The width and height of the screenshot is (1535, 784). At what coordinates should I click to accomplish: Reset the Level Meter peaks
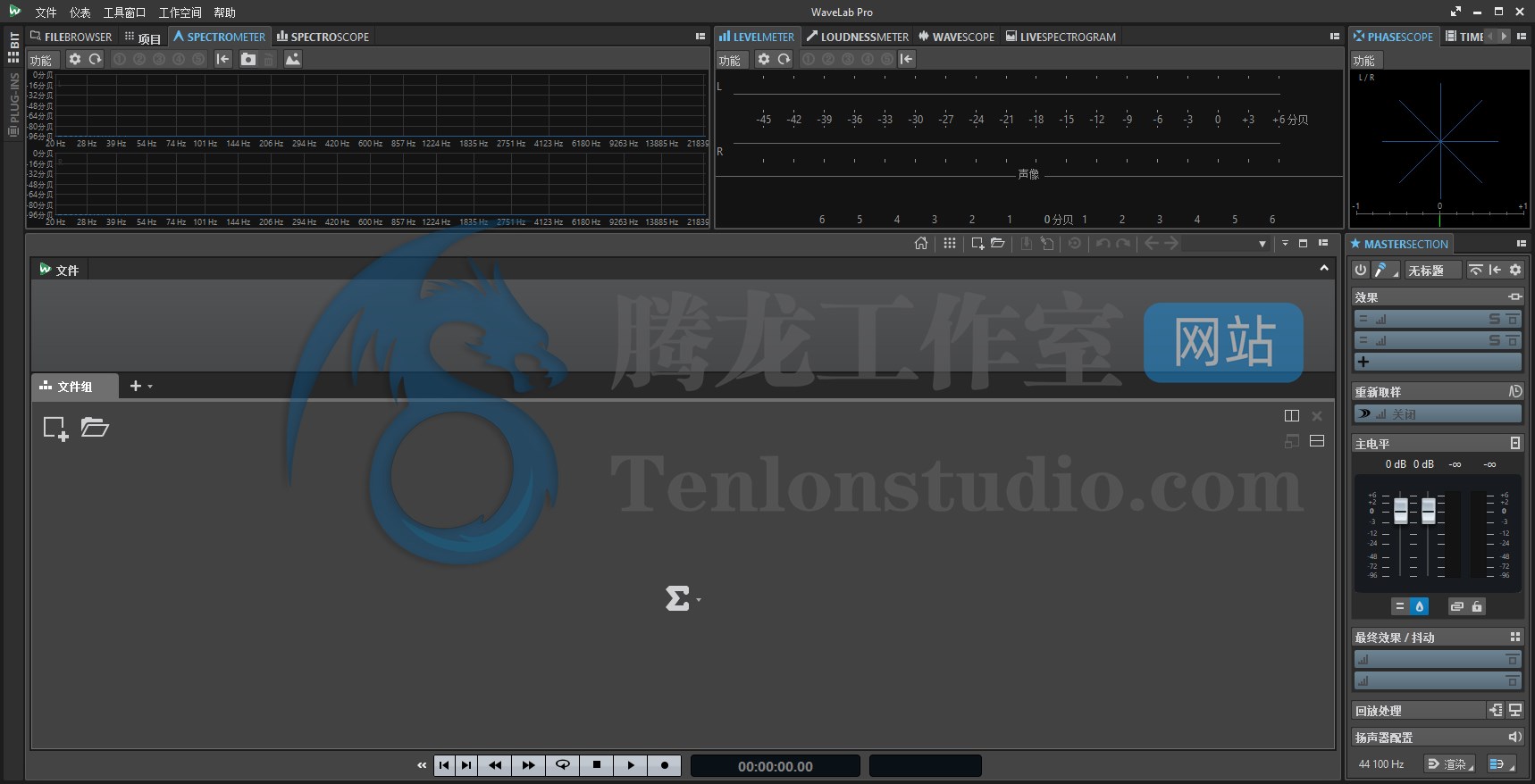click(784, 59)
